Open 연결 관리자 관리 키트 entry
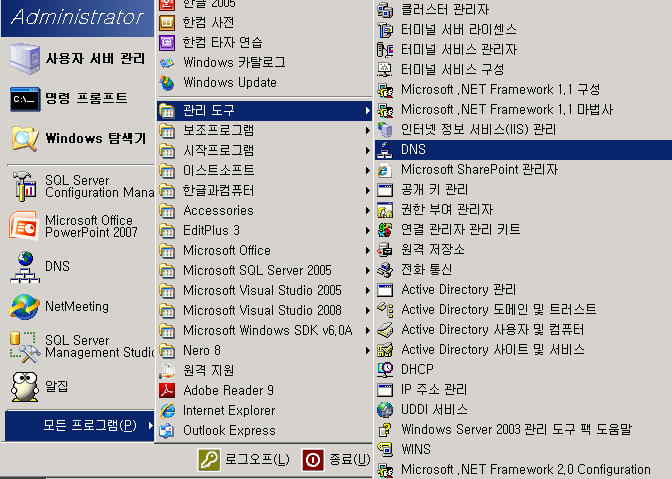 (x=523, y=230)
